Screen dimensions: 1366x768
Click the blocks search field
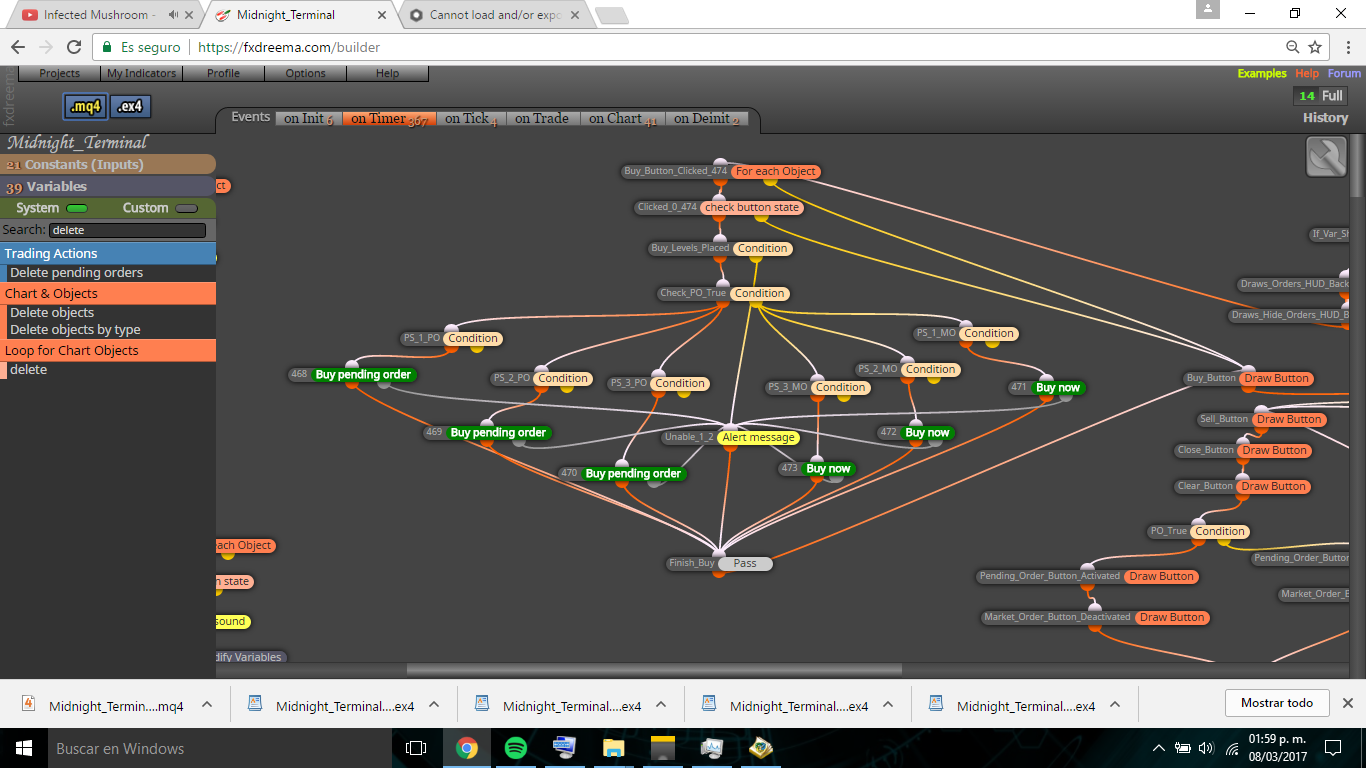tap(127, 230)
